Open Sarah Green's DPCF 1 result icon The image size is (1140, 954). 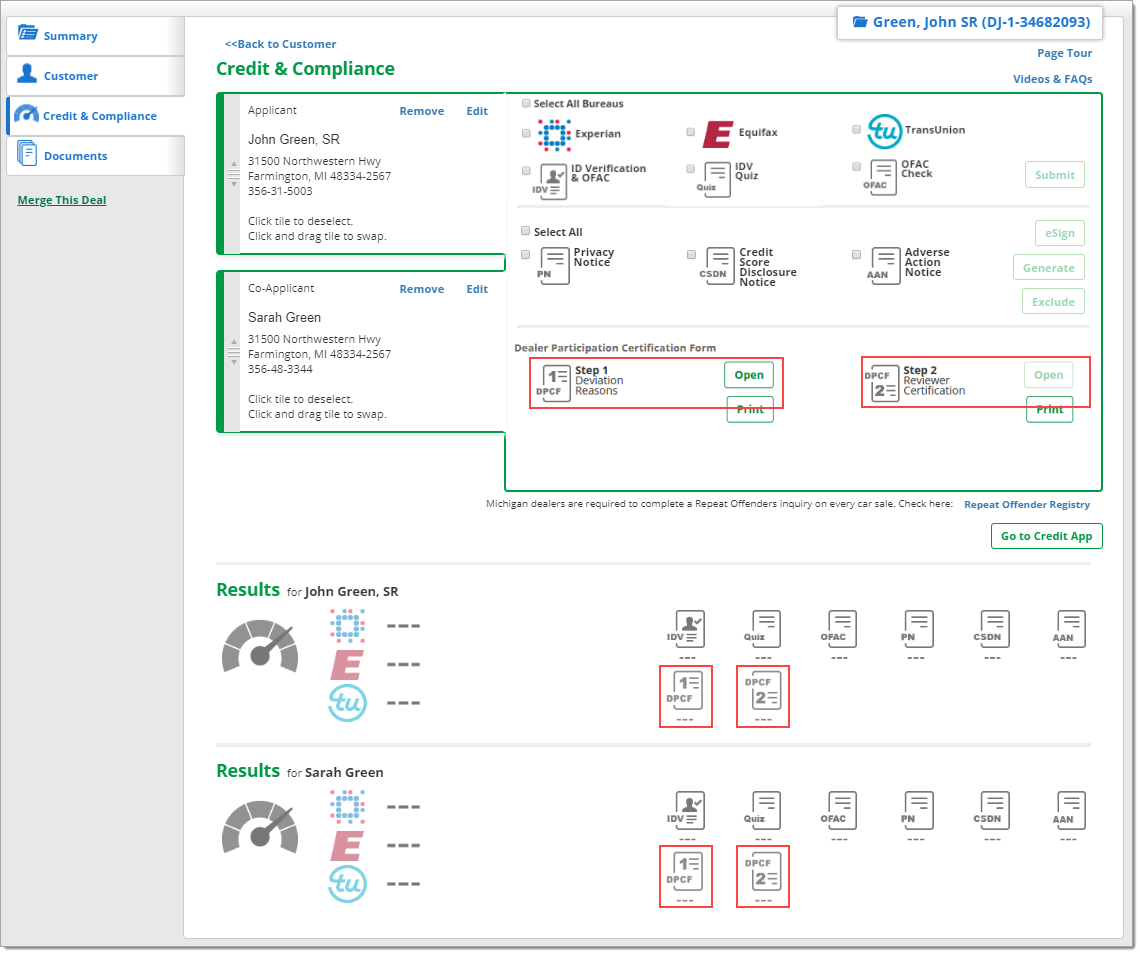pyautogui.click(x=686, y=872)
